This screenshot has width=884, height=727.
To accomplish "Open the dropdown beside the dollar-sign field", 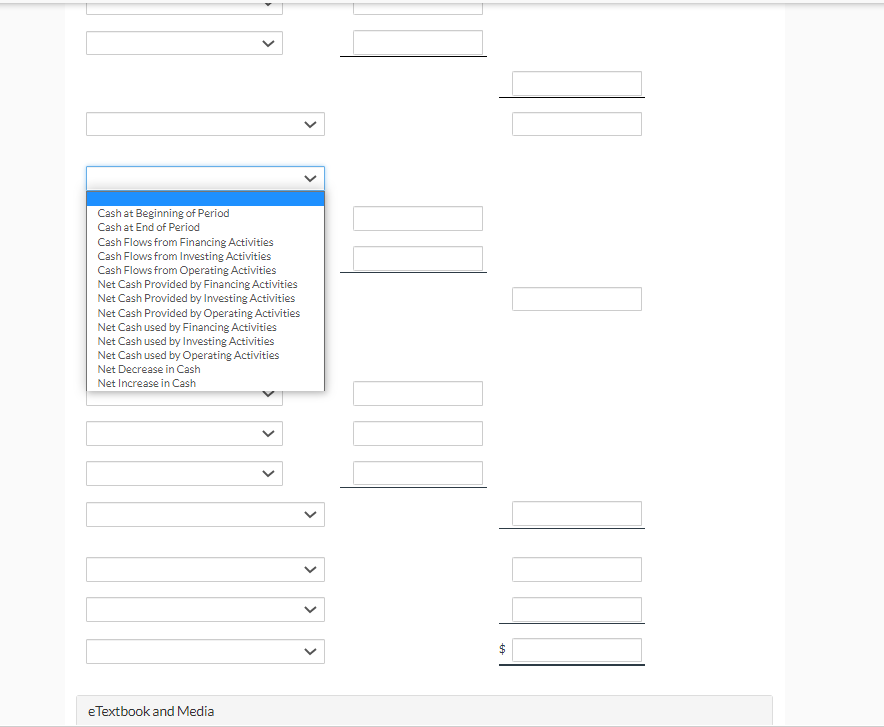I will (x=205, y=651).
